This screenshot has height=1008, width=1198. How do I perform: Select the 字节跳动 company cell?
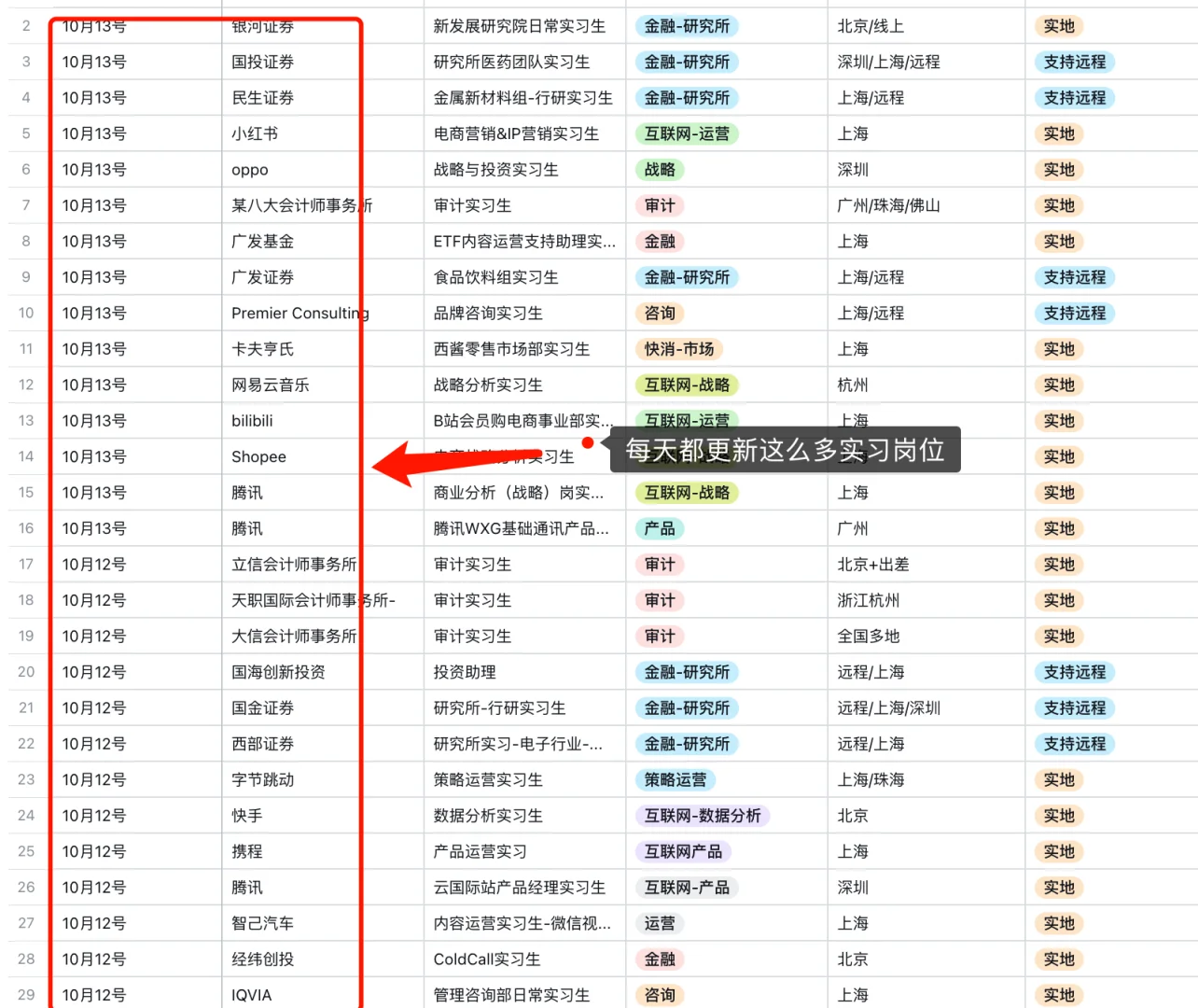coord(322,780)
